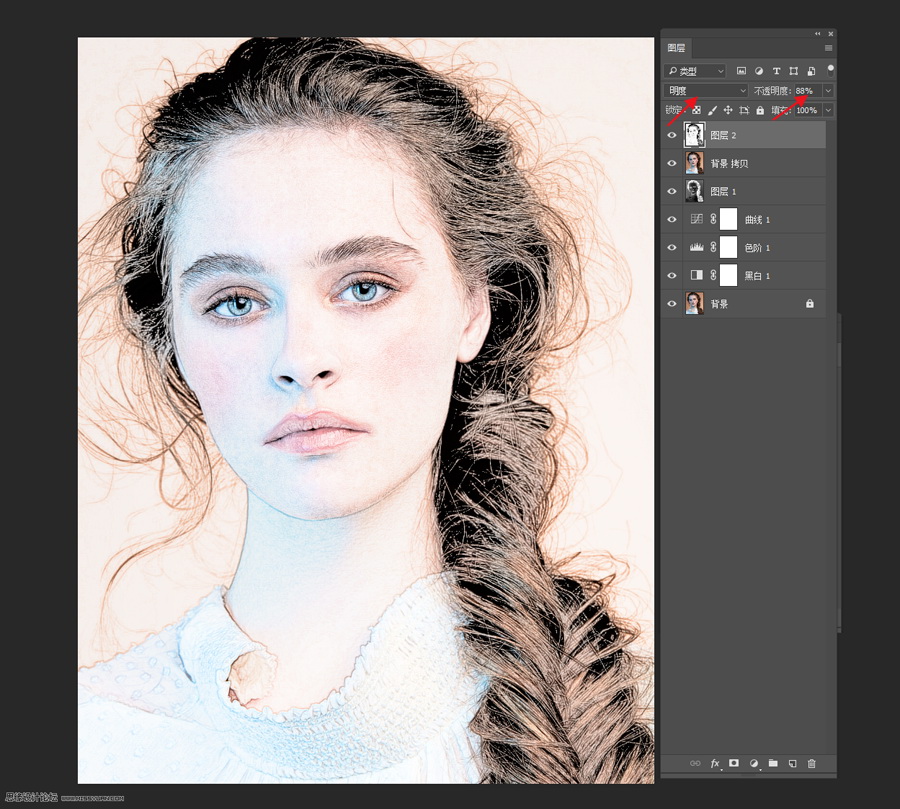Delete layer with trash icon
This screenshot has width=900, height=809.
pyautogui.click(x=812, y=764)
